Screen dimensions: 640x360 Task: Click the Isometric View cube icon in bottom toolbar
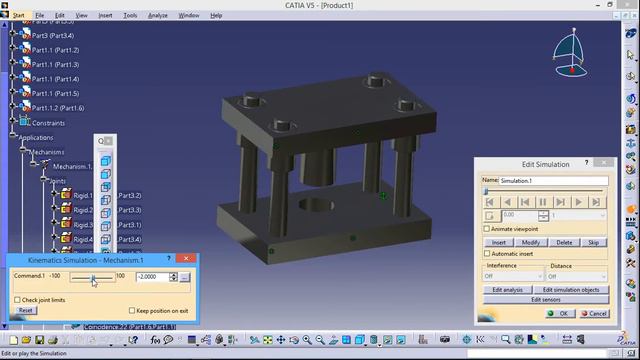[x=360, y=340]
